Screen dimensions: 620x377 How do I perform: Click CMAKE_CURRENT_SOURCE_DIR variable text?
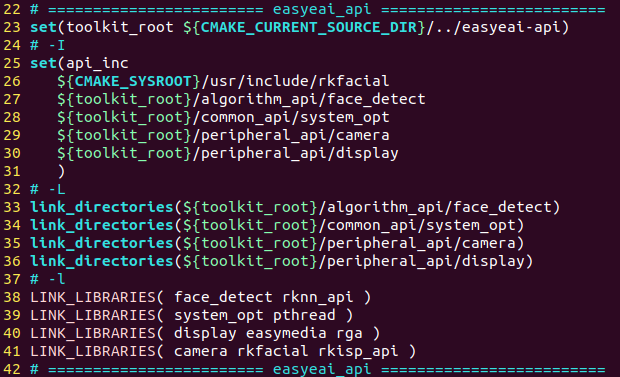coord(308,27)
